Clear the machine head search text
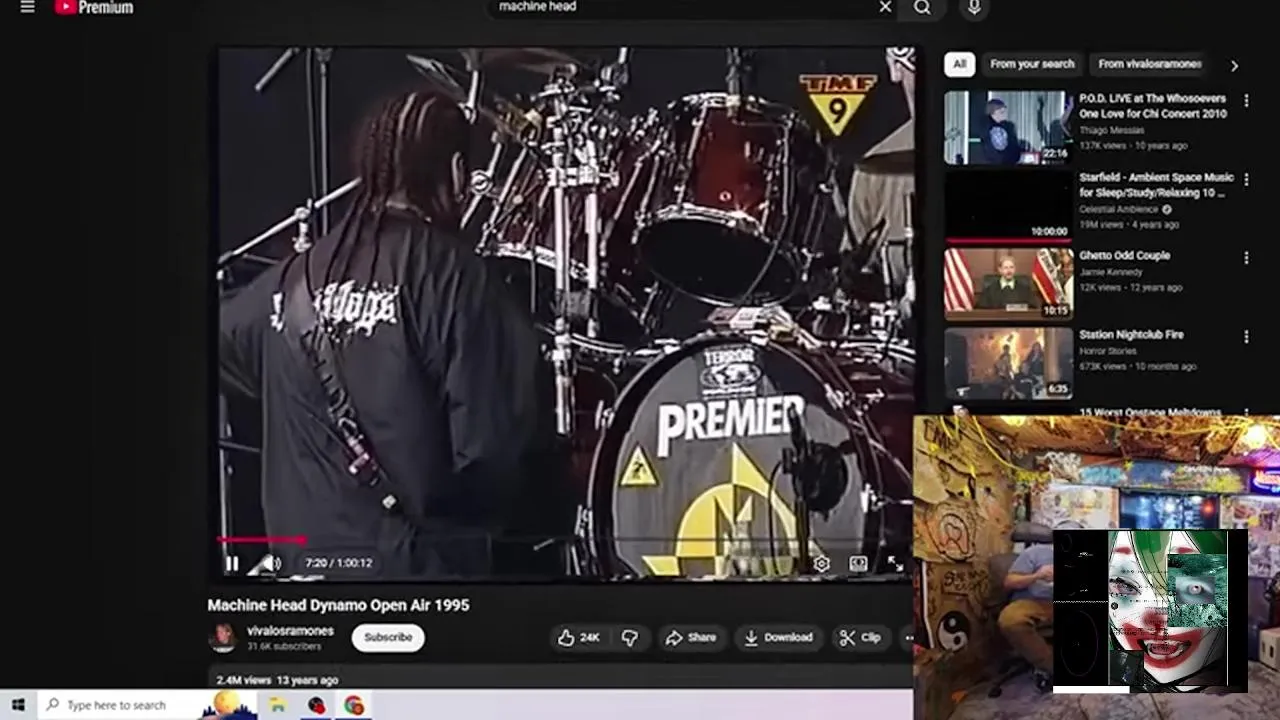This screenshot has width=1280, height=720. tap(885, 7)
